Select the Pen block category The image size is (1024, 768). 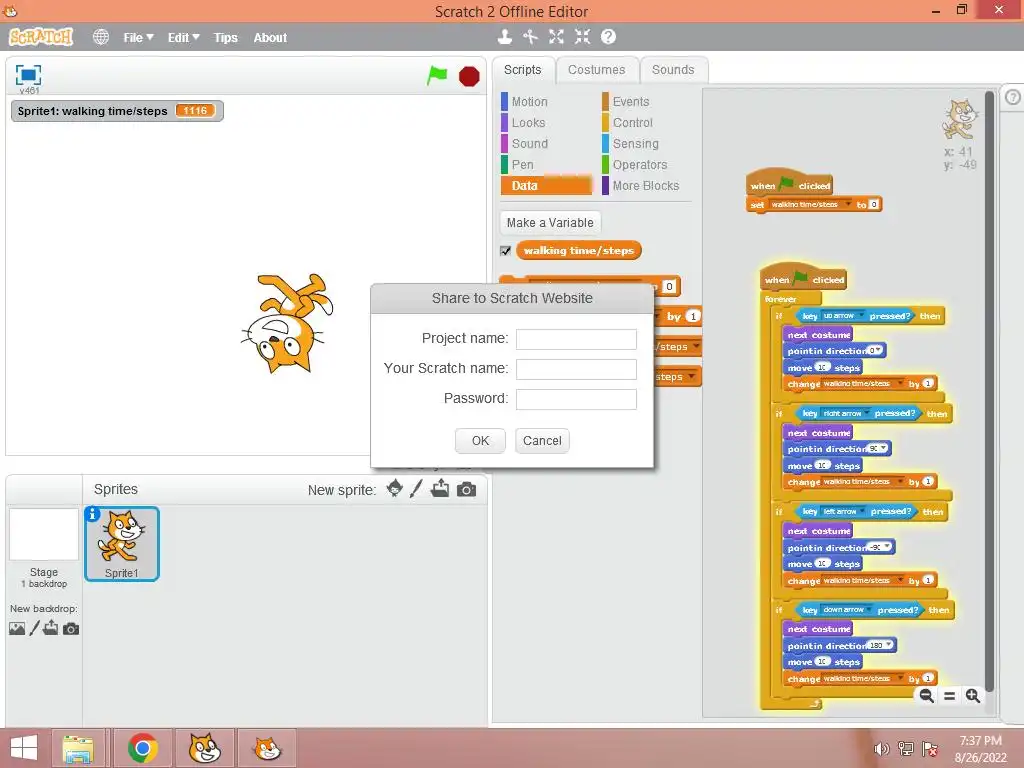pyautogui.click(x=522, y=165)
